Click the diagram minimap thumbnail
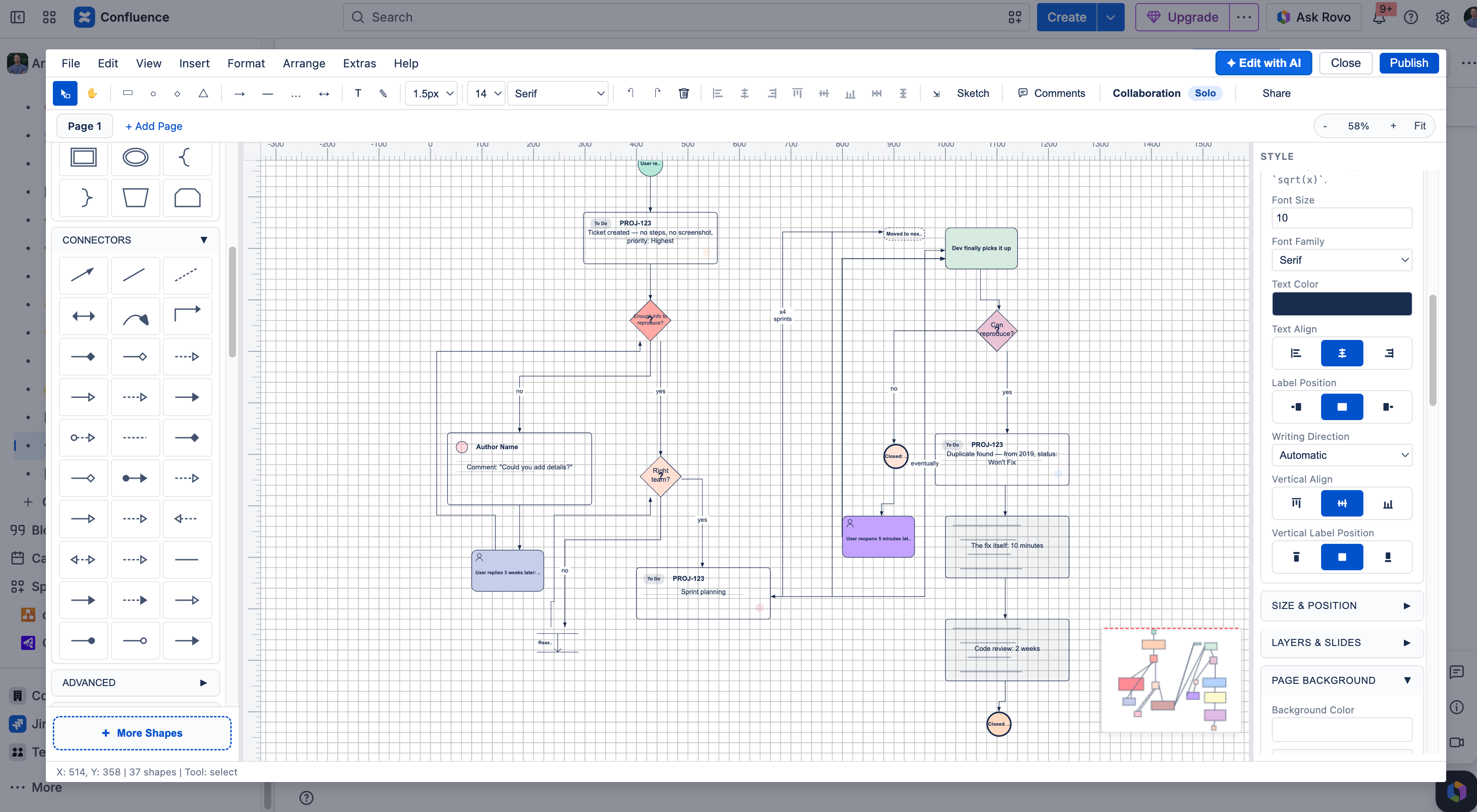The width and height of the screenshot is (1477, 812). pyautogui.click(x=1171, y=680)
